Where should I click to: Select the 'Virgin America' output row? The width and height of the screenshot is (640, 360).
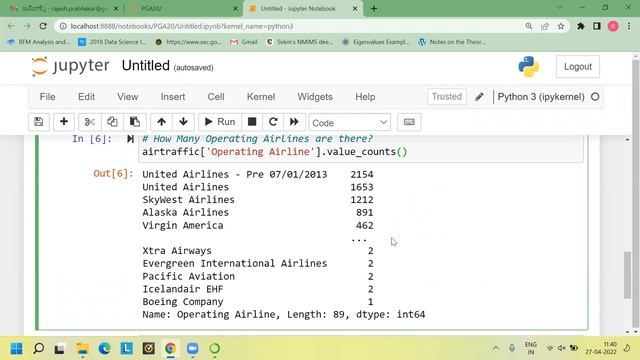258,225
